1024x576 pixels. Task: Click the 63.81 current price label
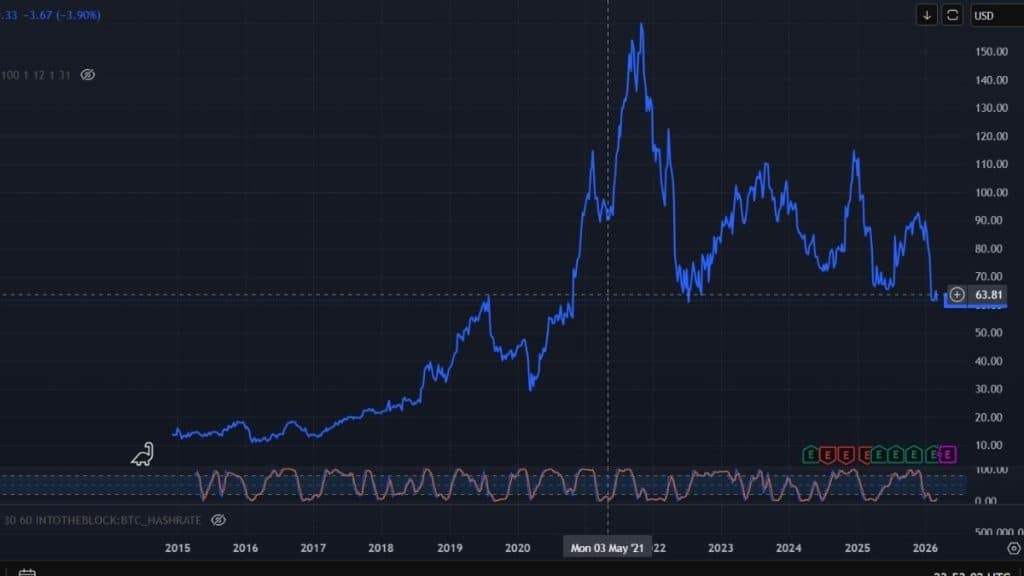pyautogui.click(x=989, y=294)
